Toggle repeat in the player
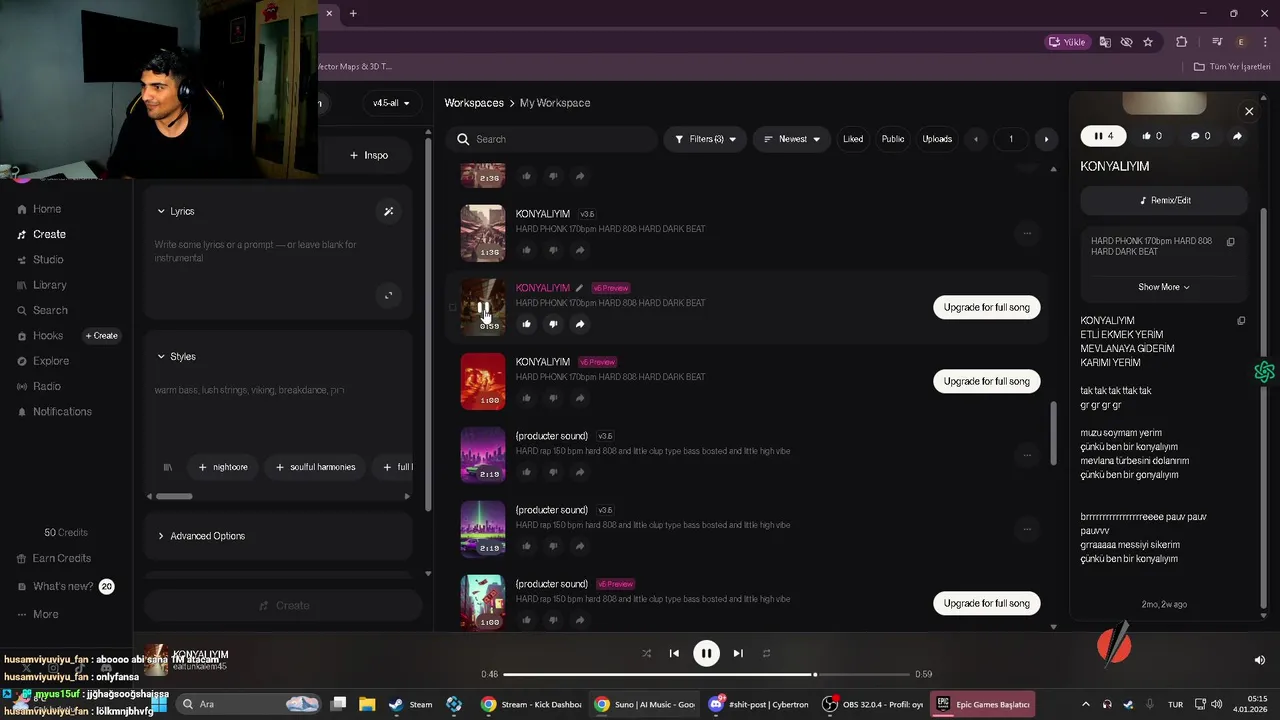Viewport: 1280px width, 720px height. point(766,653)
